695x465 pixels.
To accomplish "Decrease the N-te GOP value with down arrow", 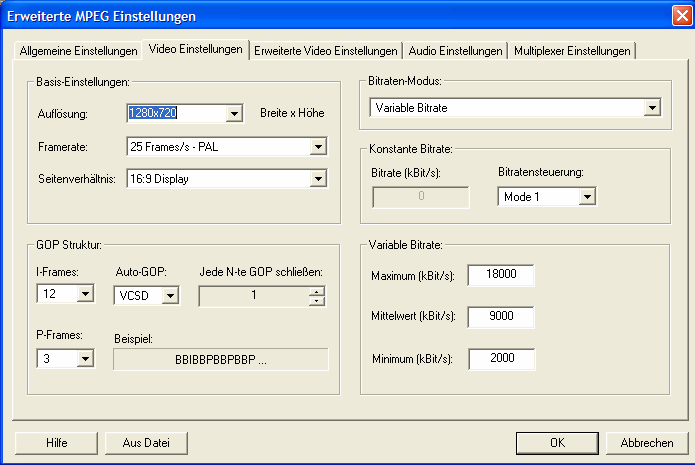I will coord(318,300).
